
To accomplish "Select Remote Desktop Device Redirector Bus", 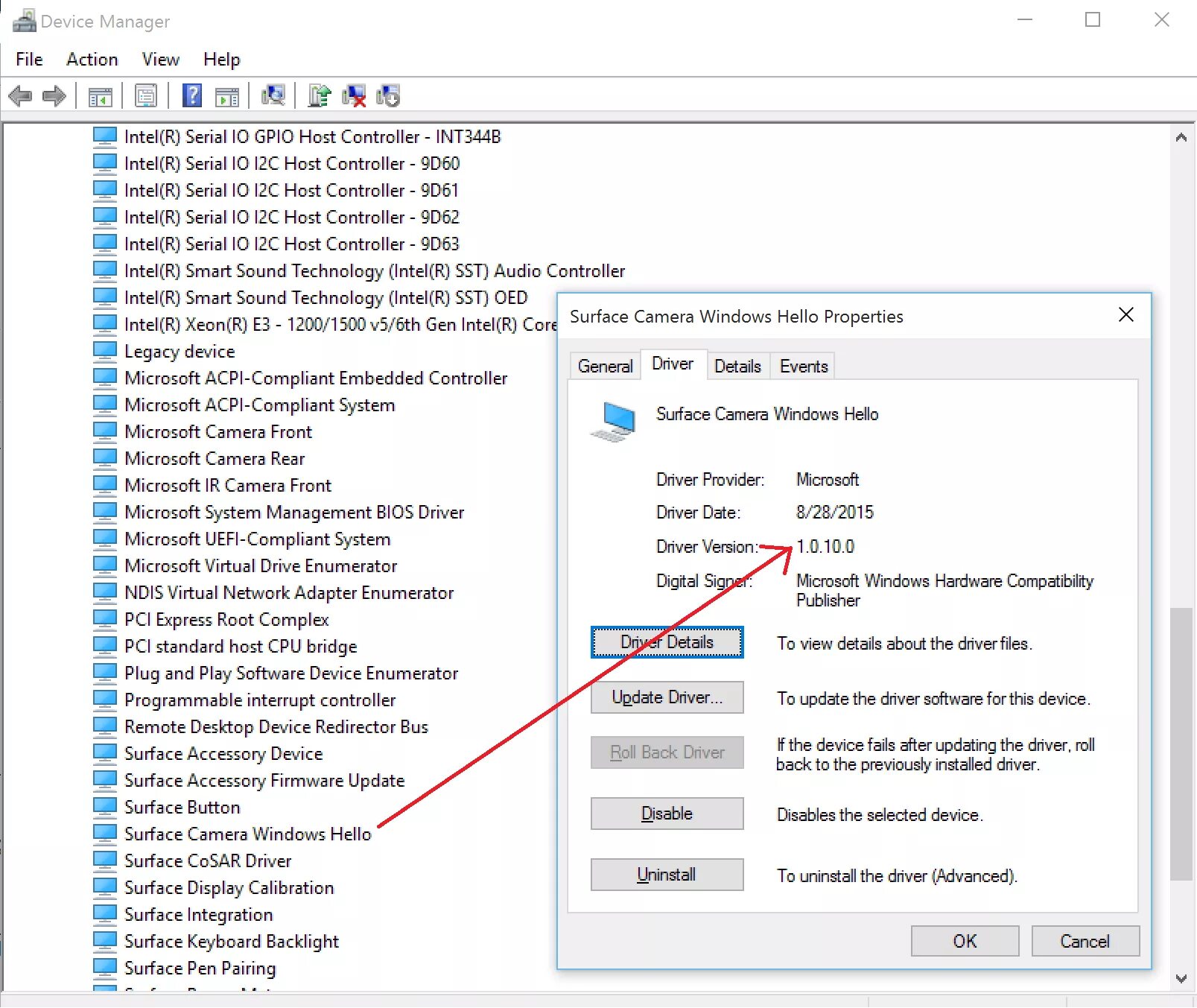I will click(x=276, y=726).
